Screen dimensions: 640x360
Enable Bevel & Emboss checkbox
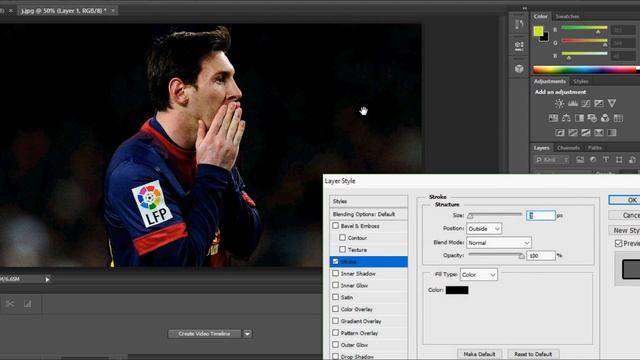[x=336, y=225]
